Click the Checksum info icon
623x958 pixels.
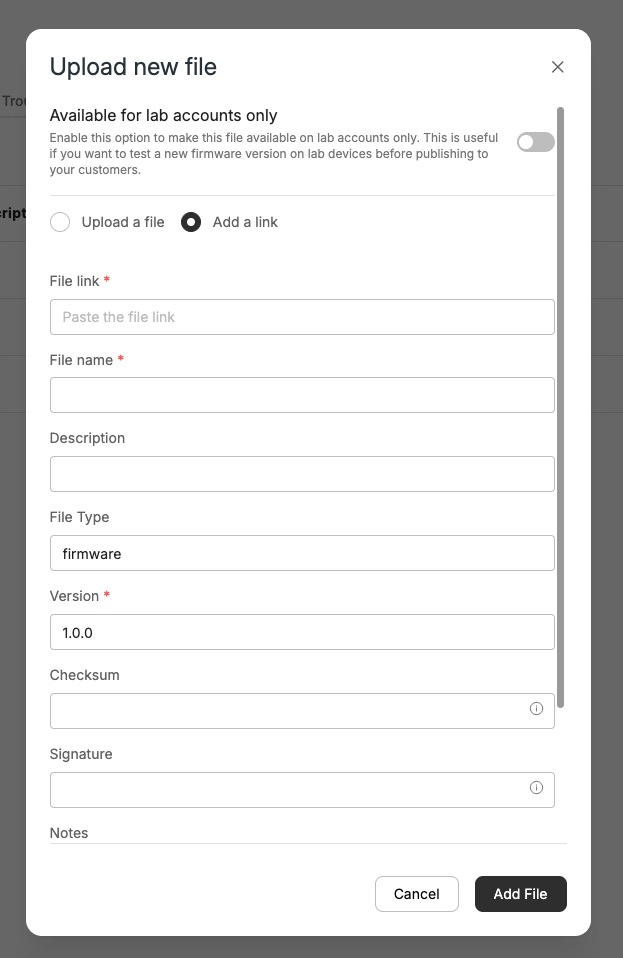pos(536,709)
